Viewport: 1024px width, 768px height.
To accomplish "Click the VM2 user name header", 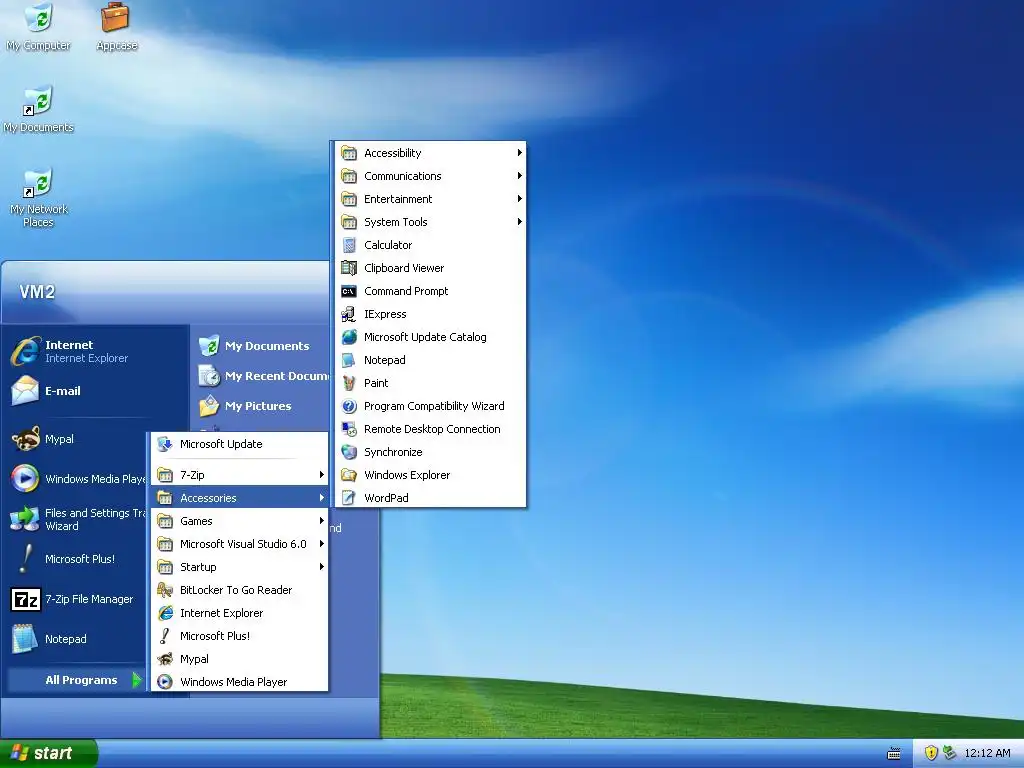I will tap(37, 292).
